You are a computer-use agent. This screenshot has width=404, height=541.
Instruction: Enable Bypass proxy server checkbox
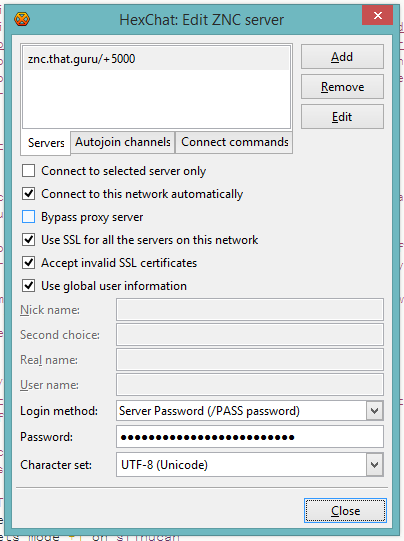[28, 217]
